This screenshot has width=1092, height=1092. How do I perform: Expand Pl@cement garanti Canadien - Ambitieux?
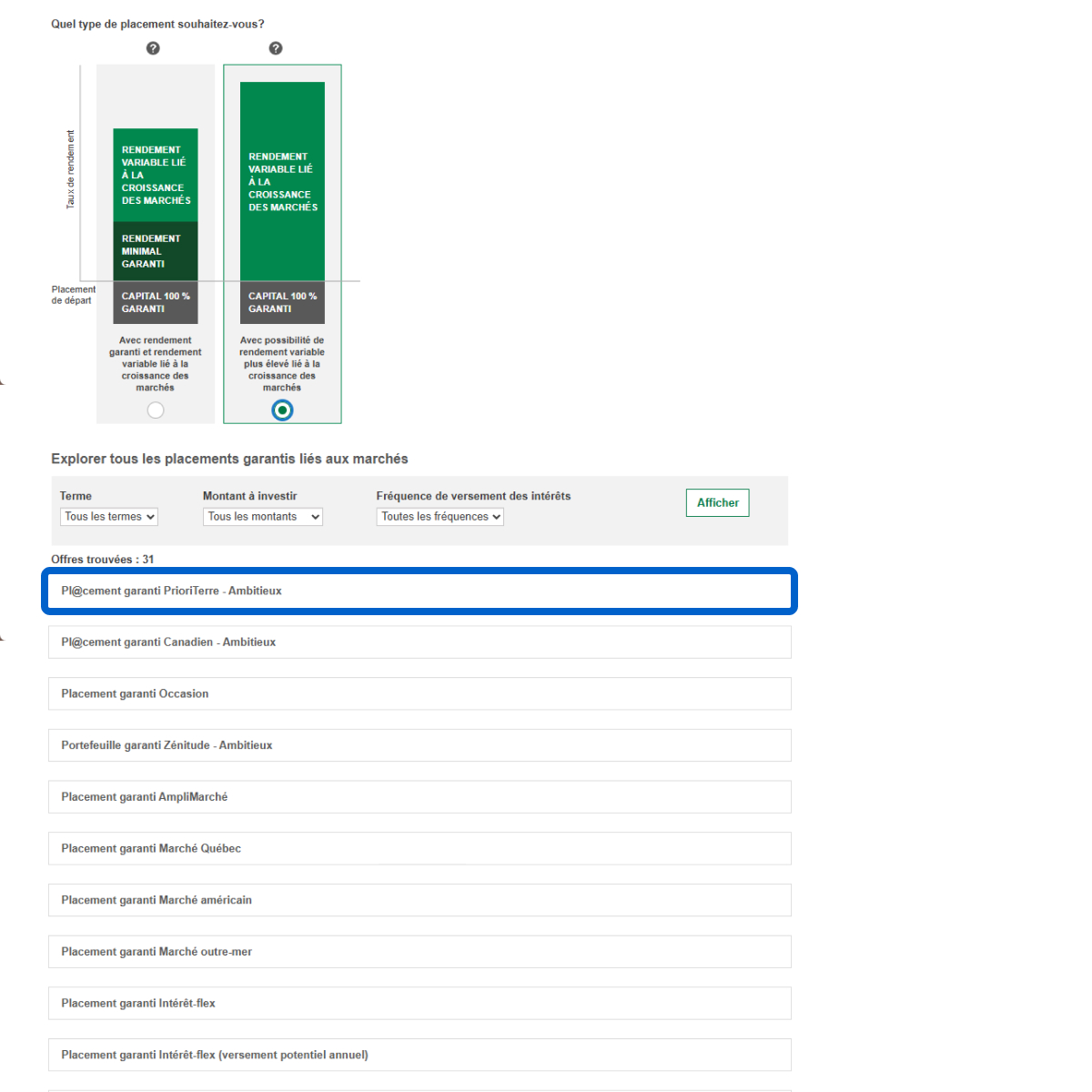coord(419,642)
